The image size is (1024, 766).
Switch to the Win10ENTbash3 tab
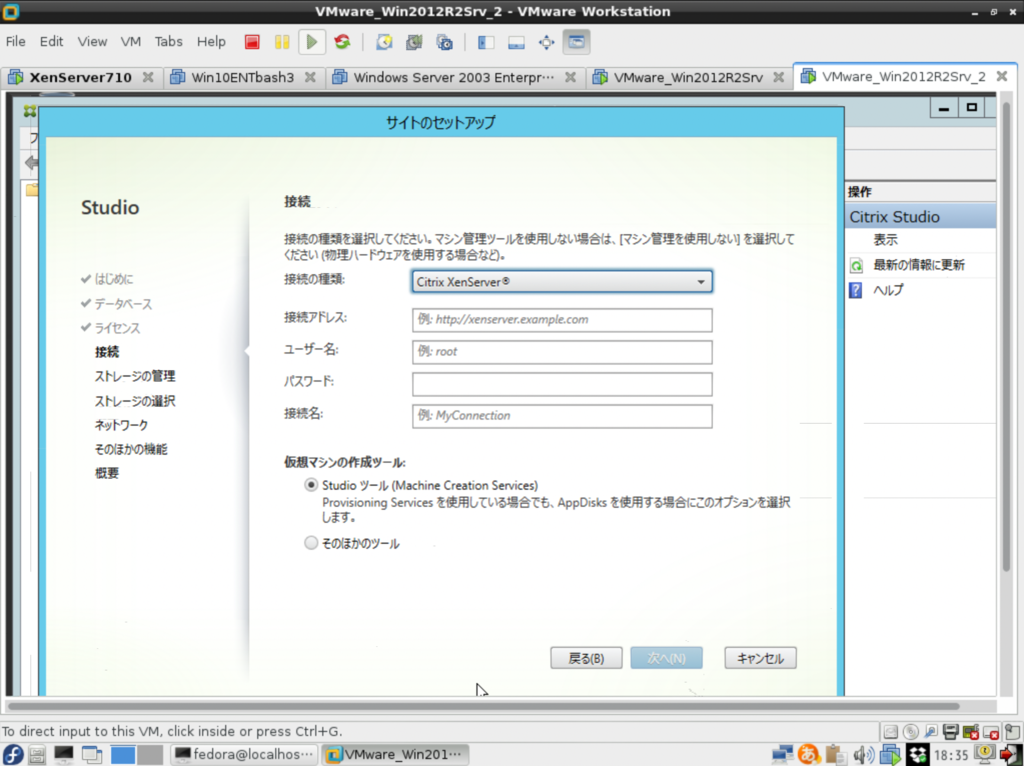242,77
